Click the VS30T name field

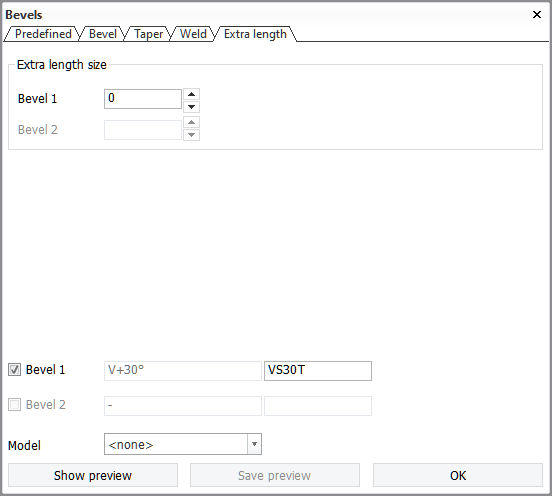pos(318,371)
